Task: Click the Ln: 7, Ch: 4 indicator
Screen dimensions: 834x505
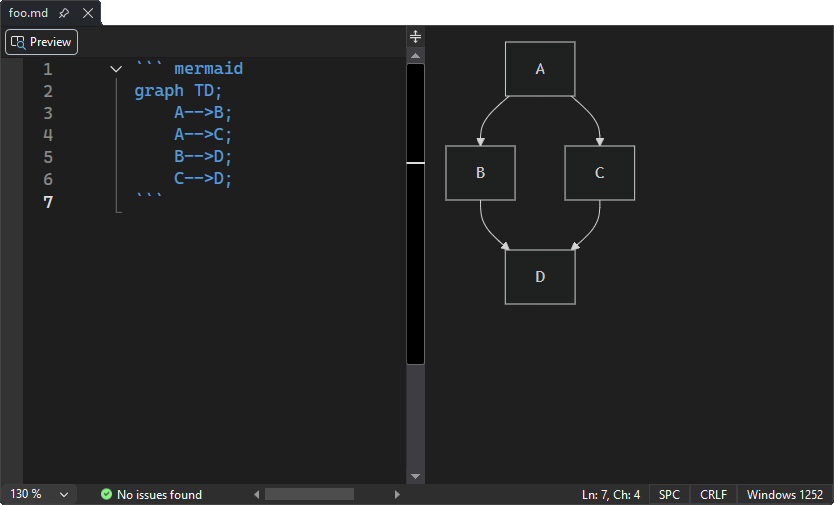Action: tap(611, 494)
